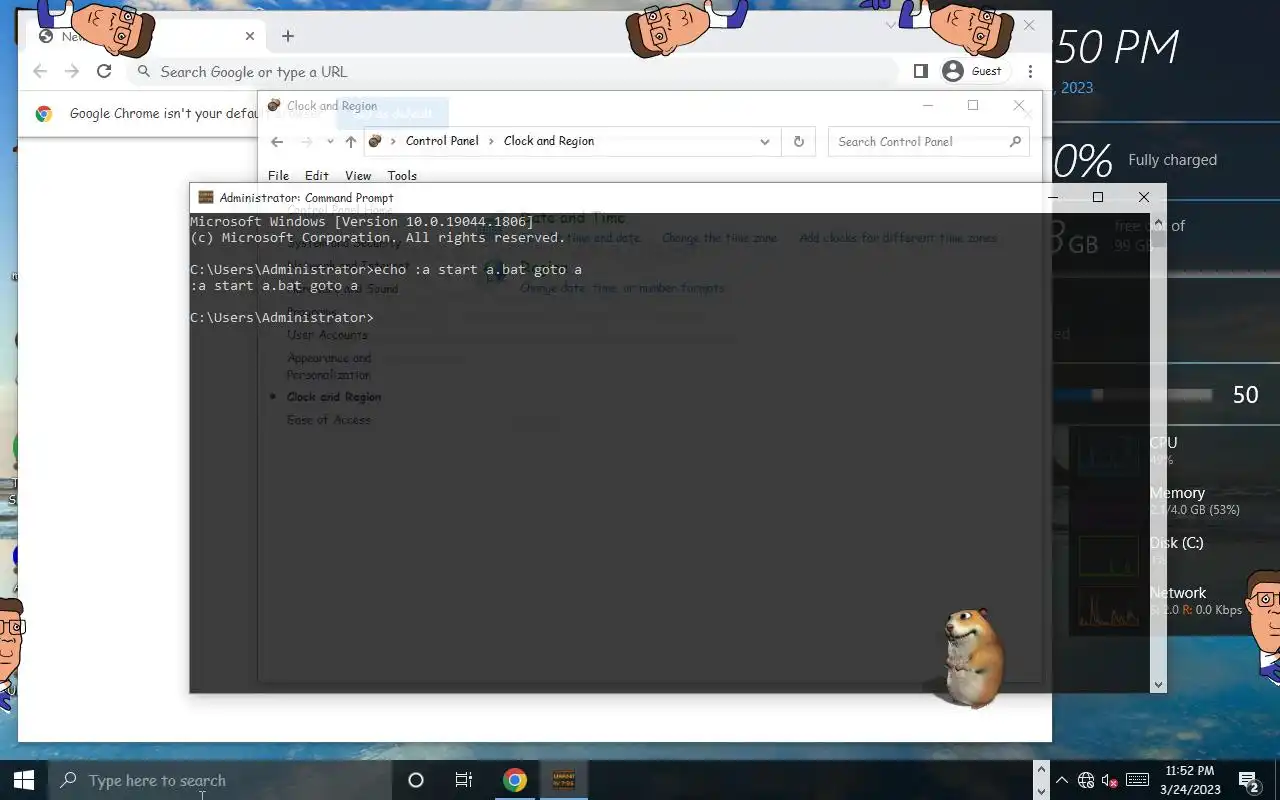Click Chrome's forward navigation arrow
The width and height of the screenshot is (1280, 800).
tap(72, 71)
